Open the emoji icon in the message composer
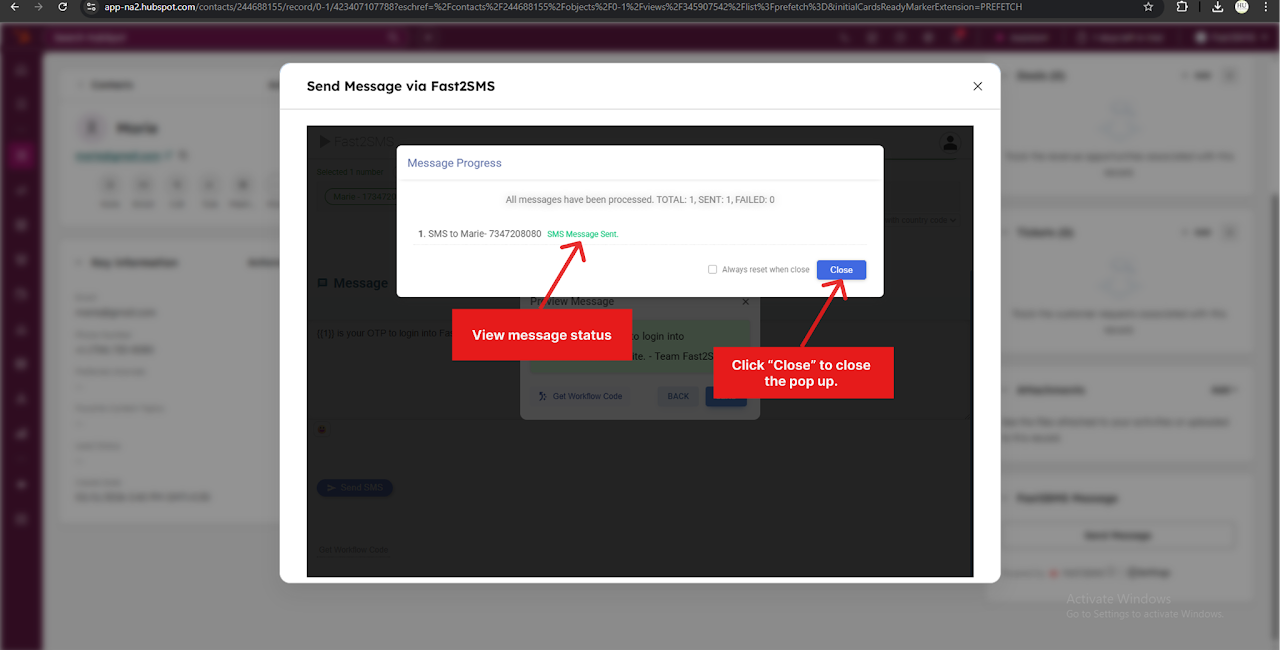Image resolution: width=1280 pixels, height=650 pixels. tap(321, 429)
